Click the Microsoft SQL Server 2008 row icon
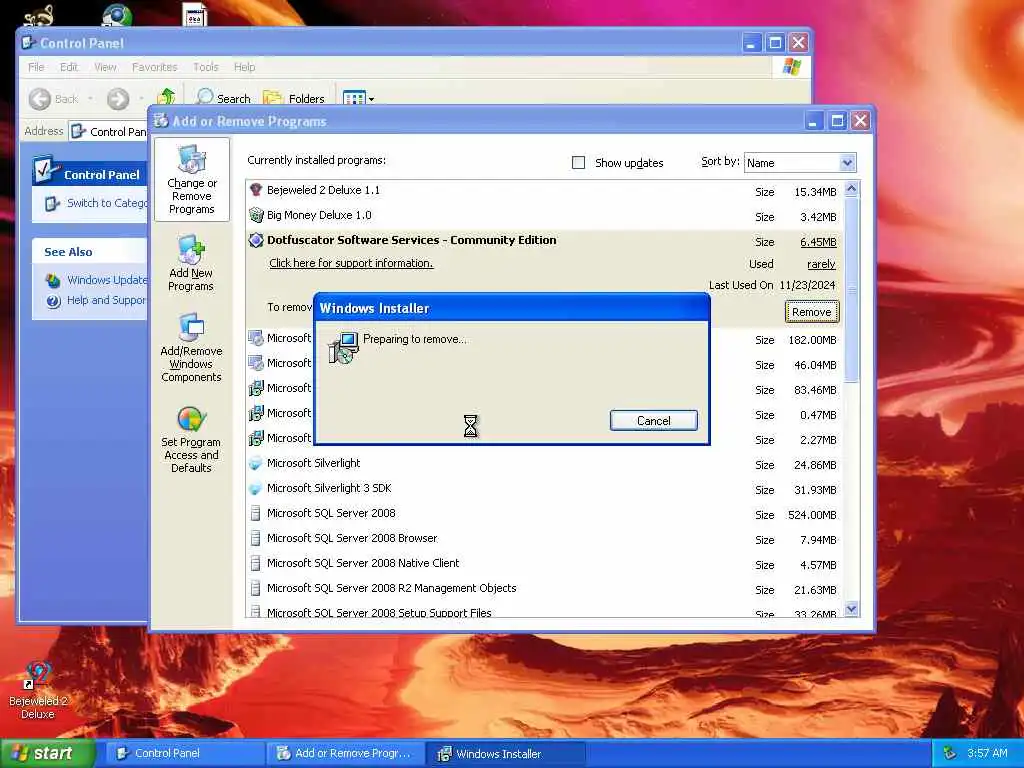This screenshot has width=1024, height=768. 256,513
